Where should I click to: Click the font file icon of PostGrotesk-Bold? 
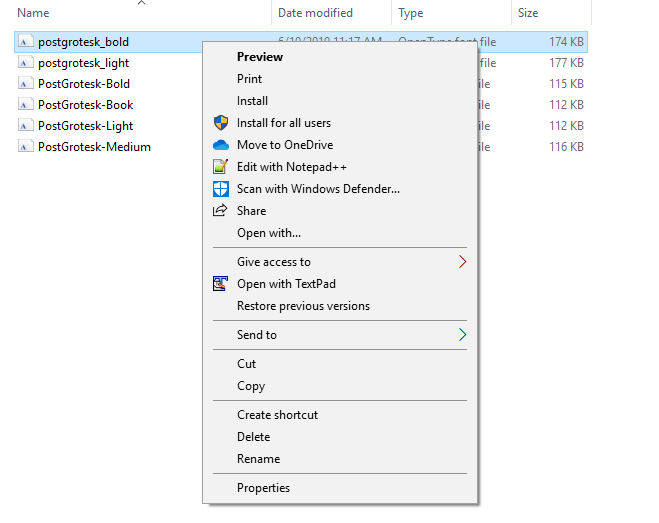pyautogui.click(x=25, y=84)
